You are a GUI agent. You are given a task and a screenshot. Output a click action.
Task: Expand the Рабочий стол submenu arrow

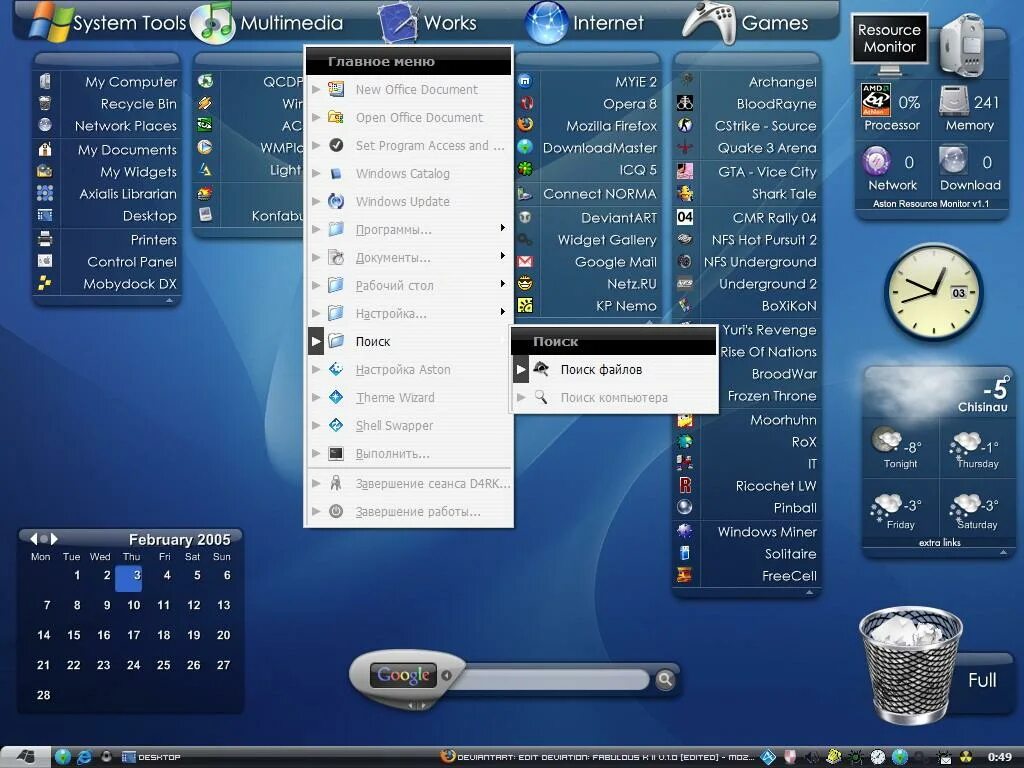pos(502,283)
